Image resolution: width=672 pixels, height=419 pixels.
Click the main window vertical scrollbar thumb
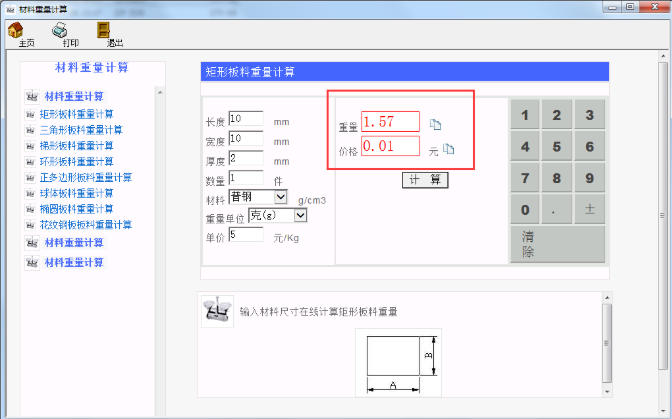tap(663, 215)
